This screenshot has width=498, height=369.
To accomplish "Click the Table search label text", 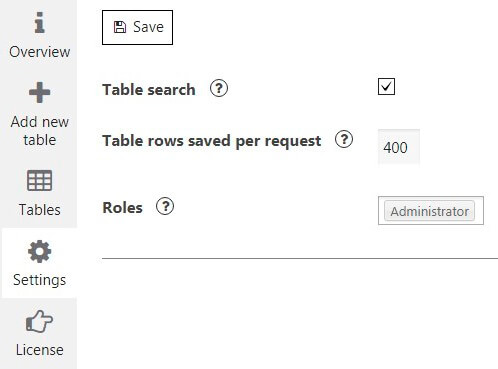I will (149, 90).
